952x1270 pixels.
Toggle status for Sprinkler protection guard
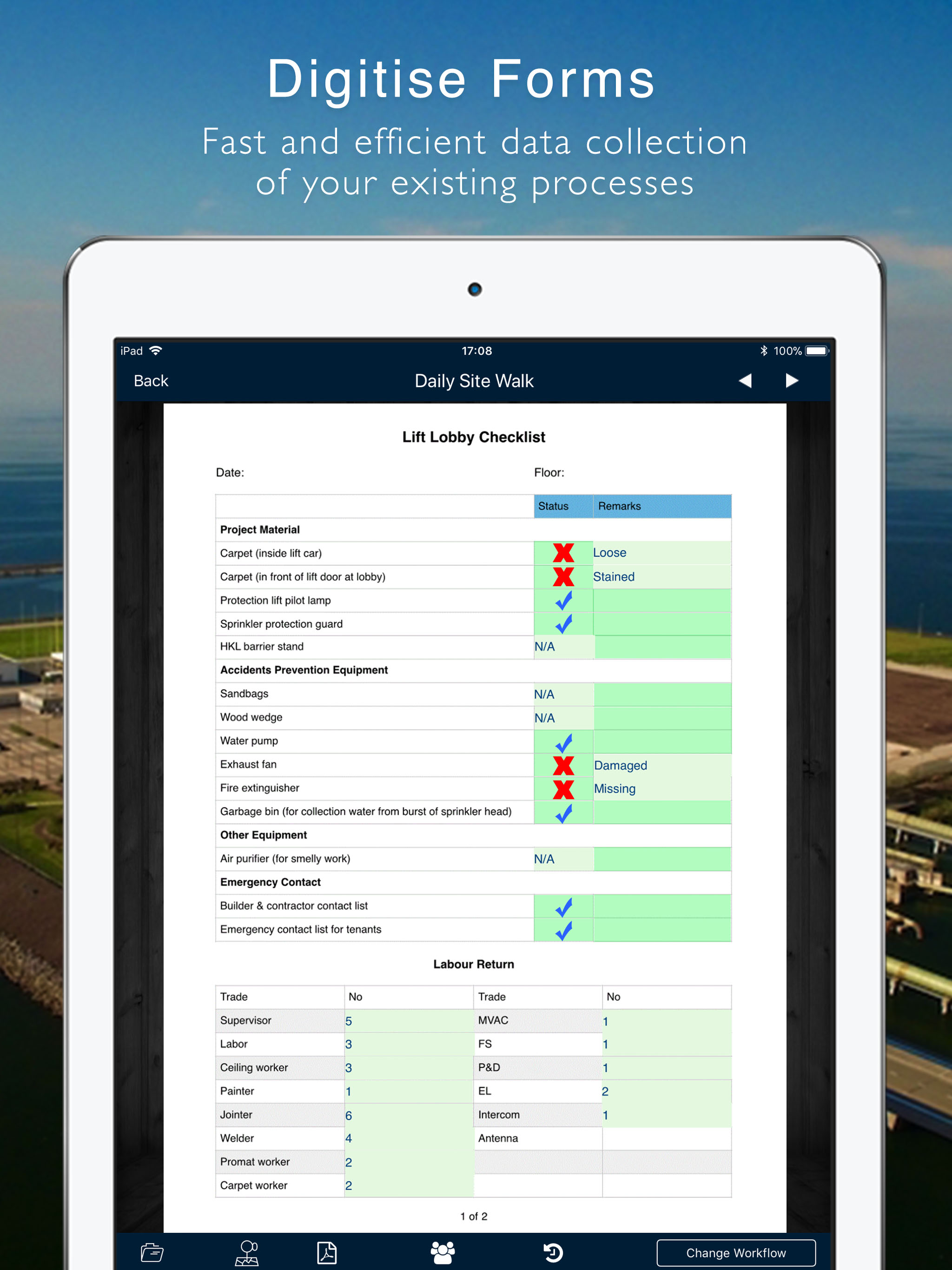tap(563, 624)
